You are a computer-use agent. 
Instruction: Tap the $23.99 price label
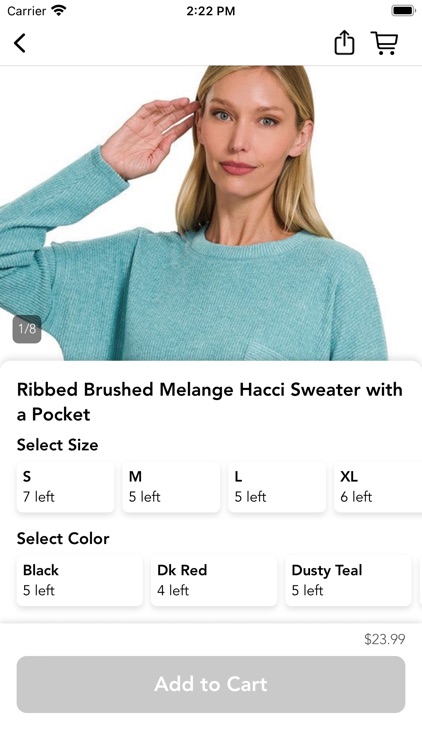pyautogui.click(x=385, y=639)
